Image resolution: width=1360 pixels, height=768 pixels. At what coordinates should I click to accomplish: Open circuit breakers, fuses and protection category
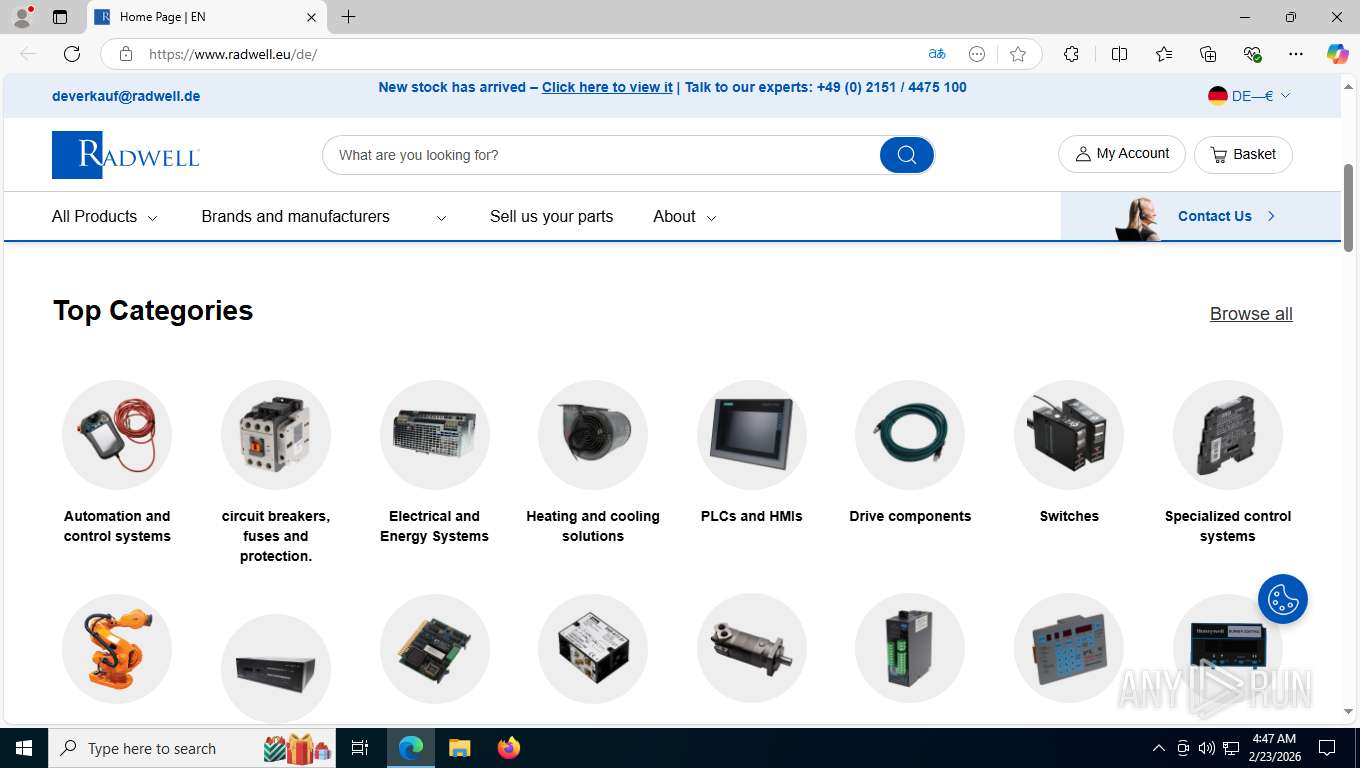pyautogui.click(x=276, y=472)
